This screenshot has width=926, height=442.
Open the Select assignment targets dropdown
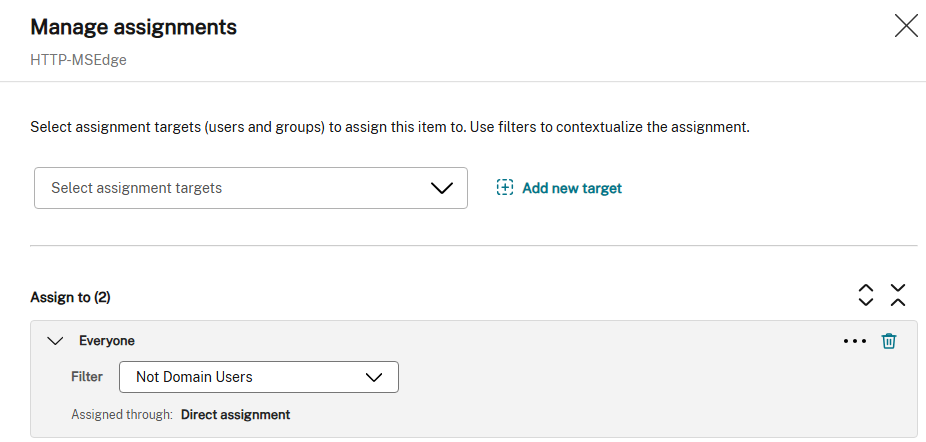[251, 188]
